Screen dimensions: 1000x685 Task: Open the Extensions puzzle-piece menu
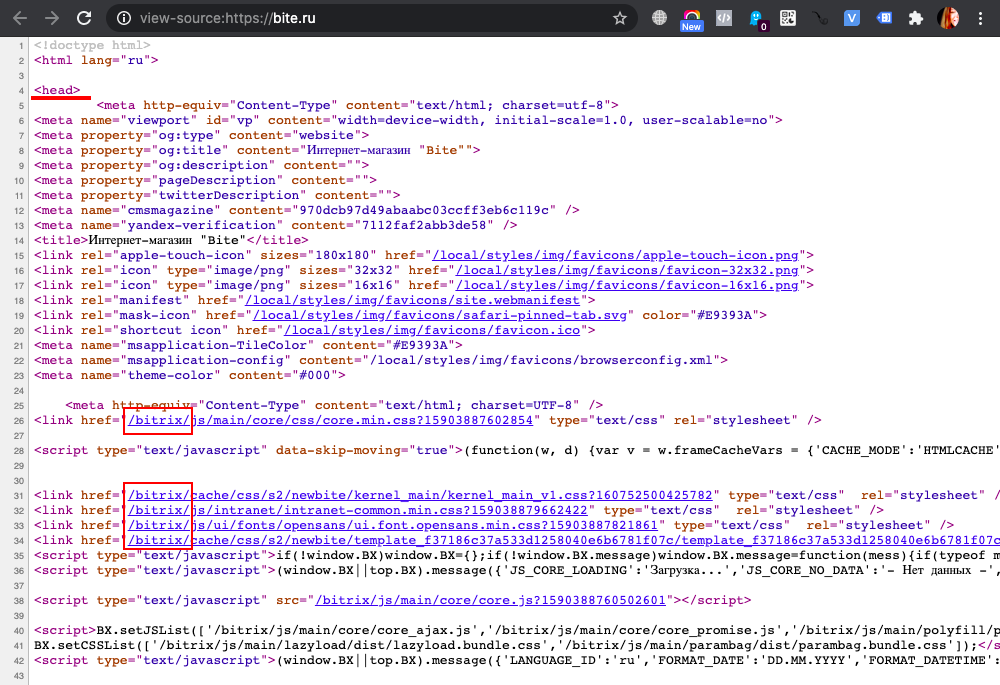point(916,18)
